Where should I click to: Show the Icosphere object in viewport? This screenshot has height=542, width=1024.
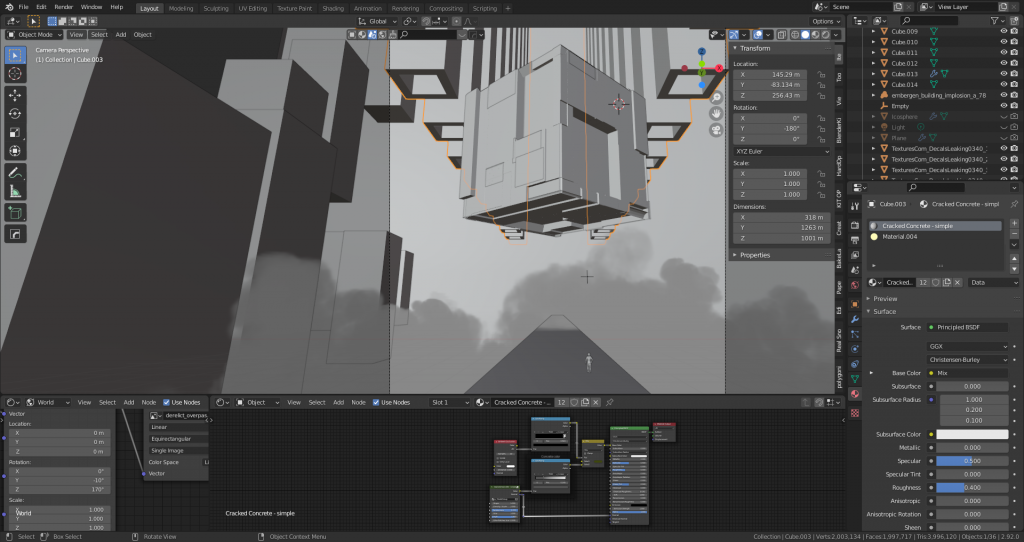pos(1004,117)
